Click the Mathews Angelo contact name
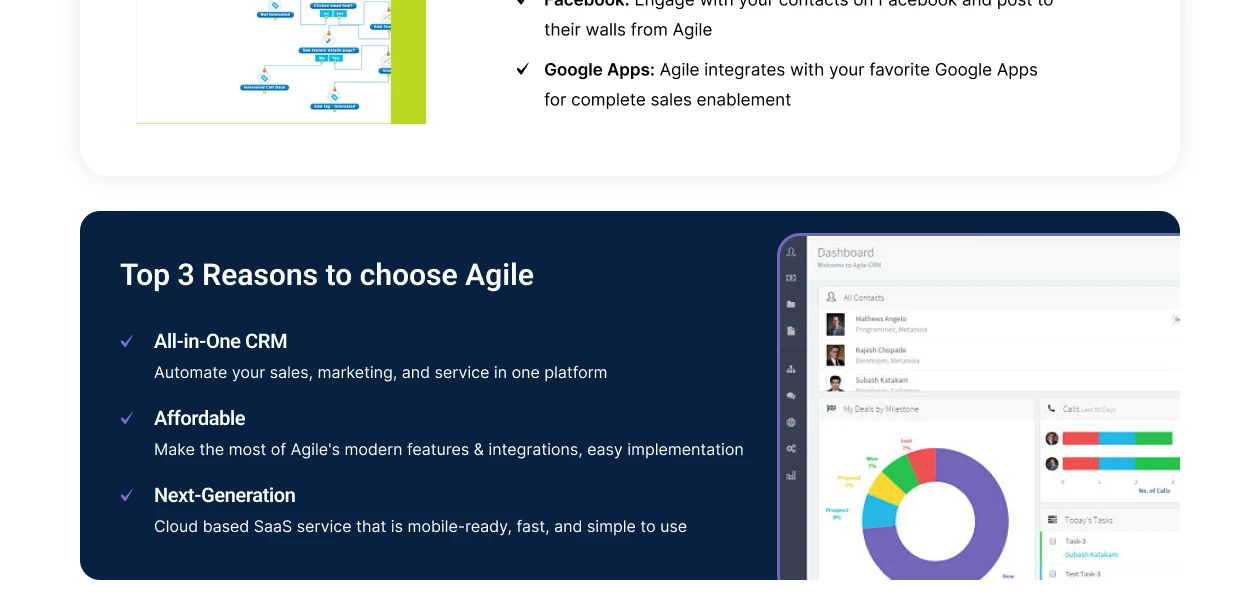 (881, 318)
